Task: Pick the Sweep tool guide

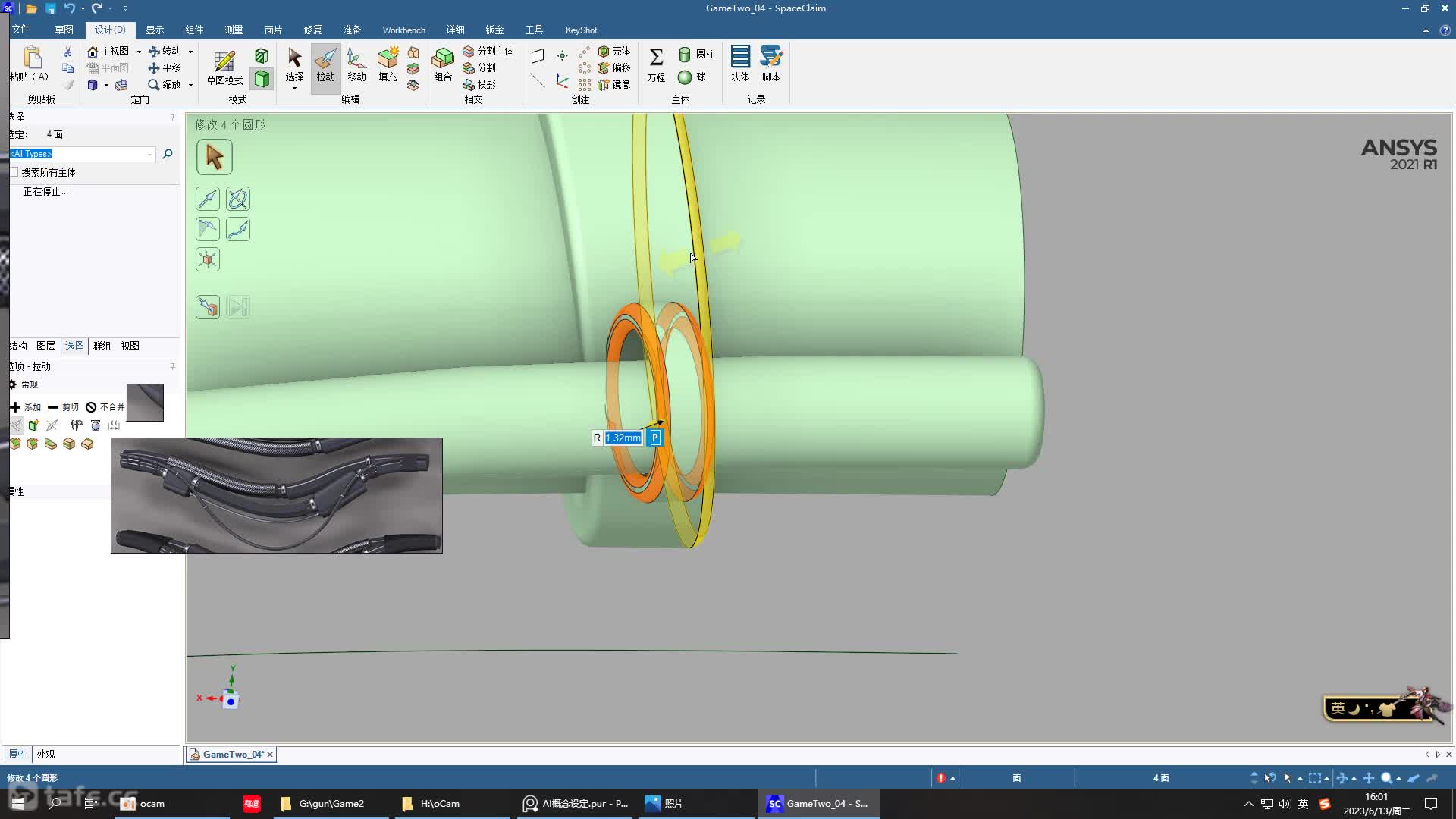Action: [x=238, y=229]
